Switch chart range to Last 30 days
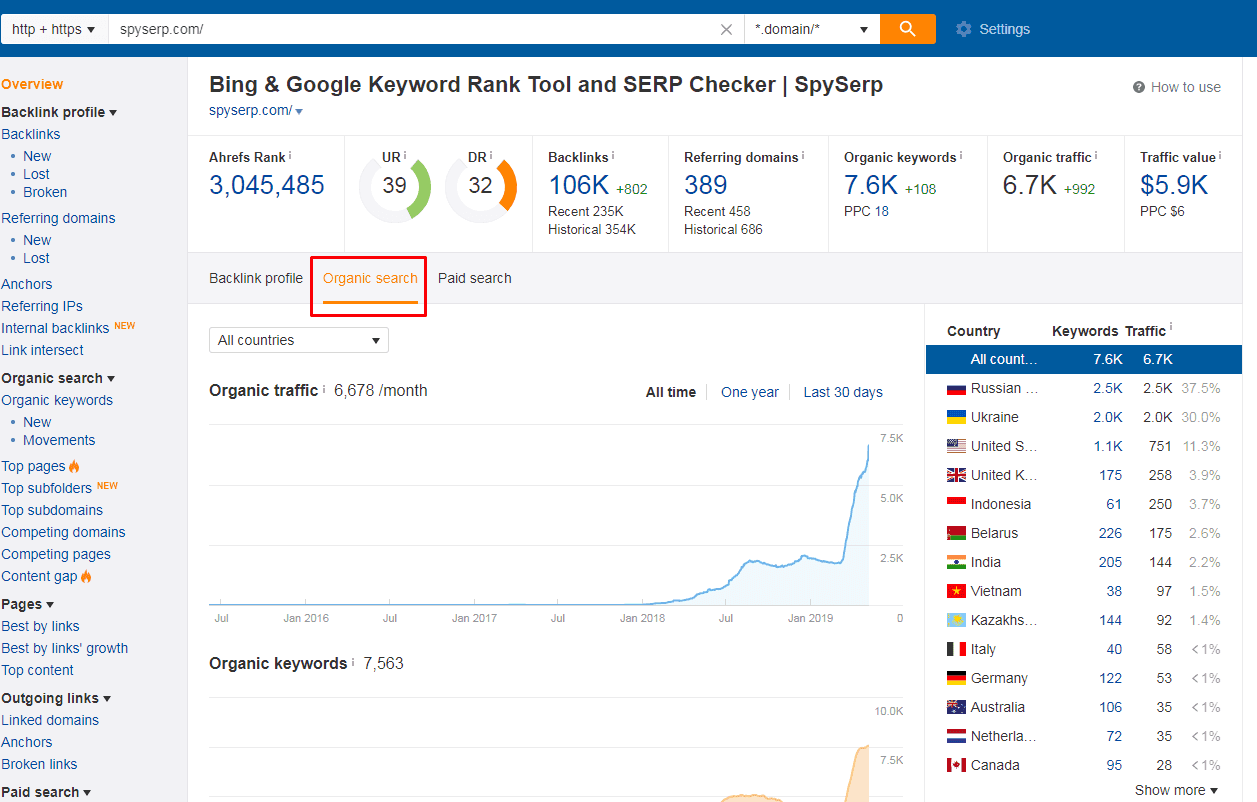Viewport: 1257px width, 802px height. (x=843, y=392)
